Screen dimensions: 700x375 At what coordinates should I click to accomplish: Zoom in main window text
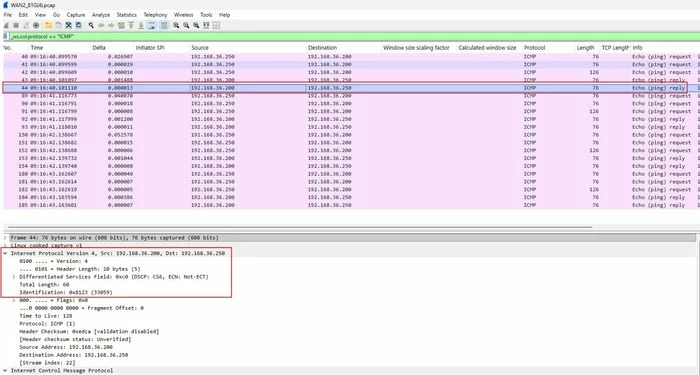(176, 25)
